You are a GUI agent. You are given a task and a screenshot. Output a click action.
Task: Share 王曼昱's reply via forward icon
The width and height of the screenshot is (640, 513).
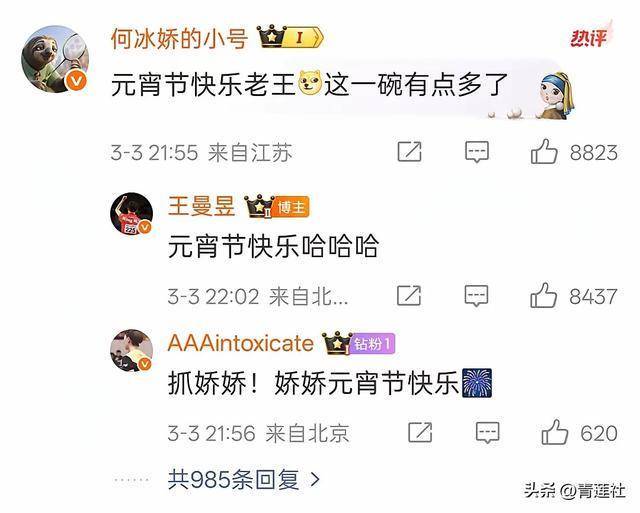tap(409, 295)
